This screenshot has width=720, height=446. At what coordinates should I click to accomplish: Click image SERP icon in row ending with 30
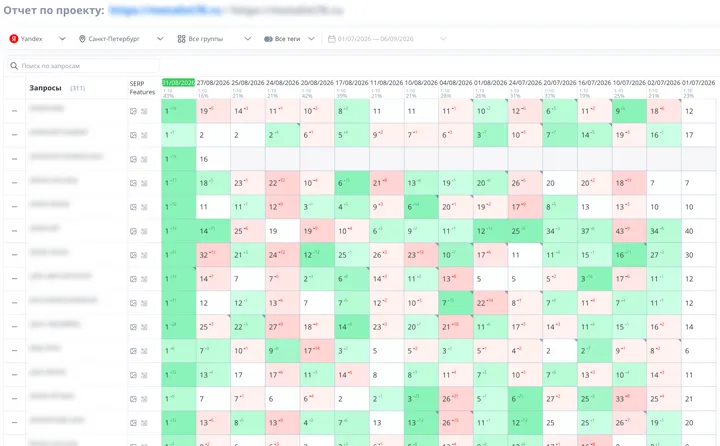133,255
